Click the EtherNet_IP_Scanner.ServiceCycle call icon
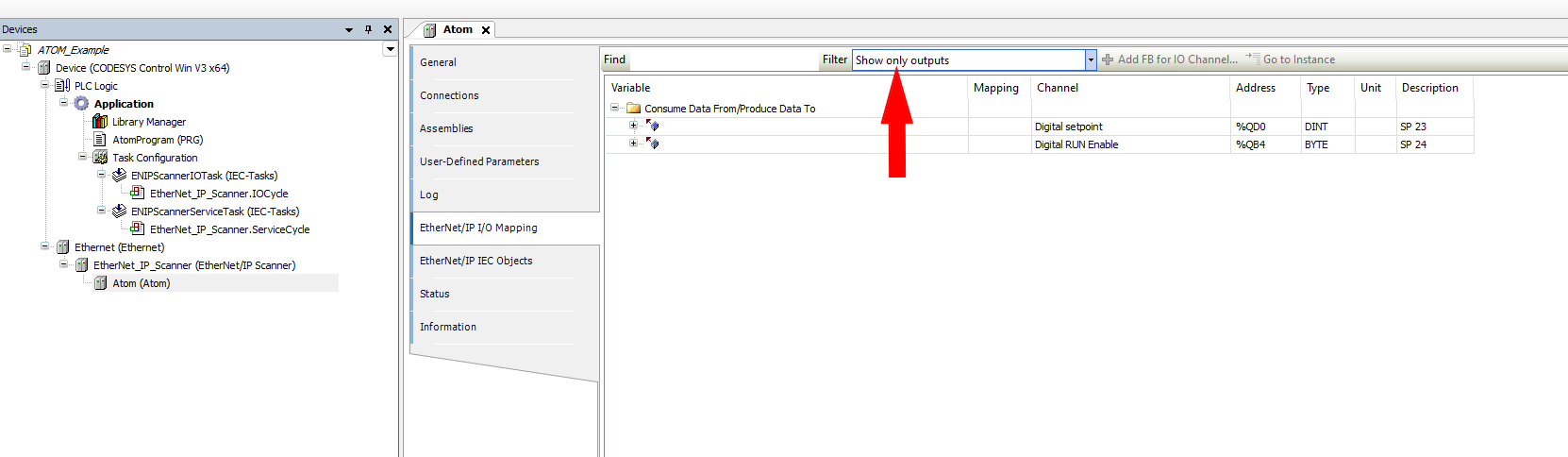The width and height of the screenshot is (1568, 457). tap(138, 229)
